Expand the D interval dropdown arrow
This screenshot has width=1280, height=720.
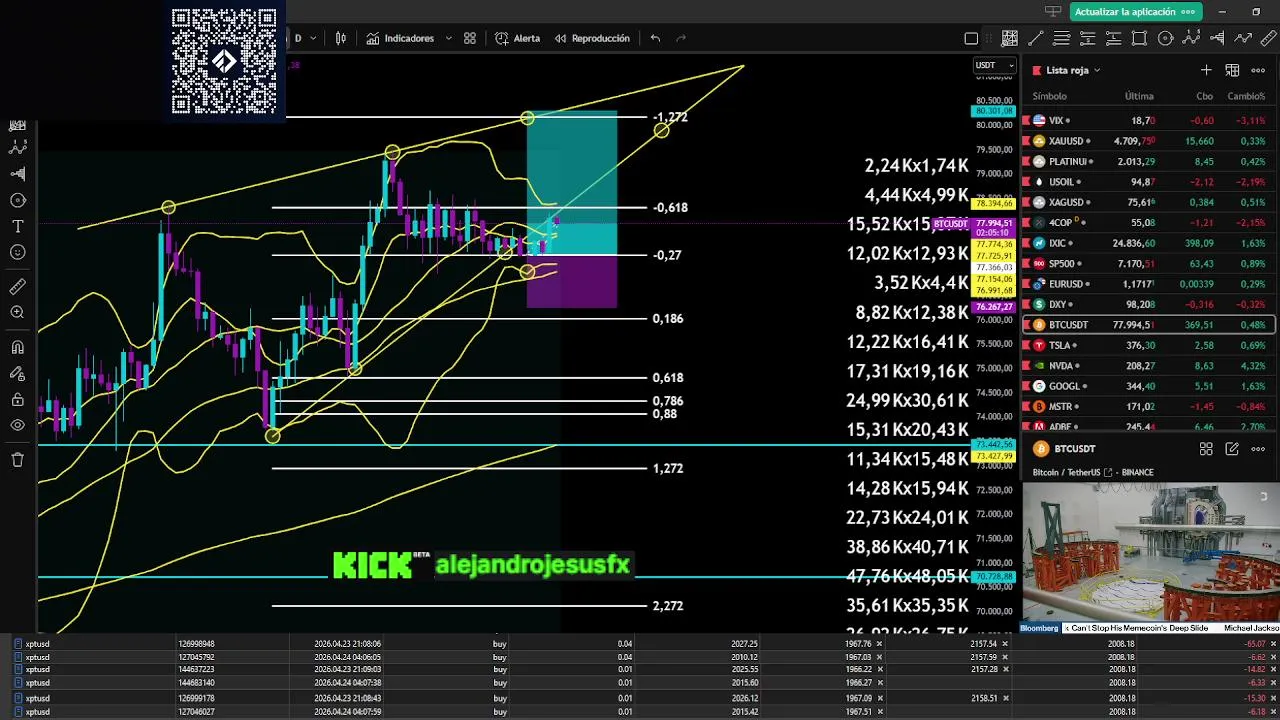[313, 38]
